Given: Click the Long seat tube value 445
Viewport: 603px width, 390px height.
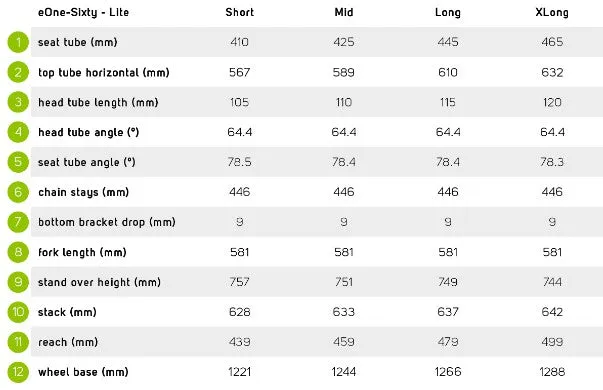Looking at the screenshot, I should click(448, 42).
